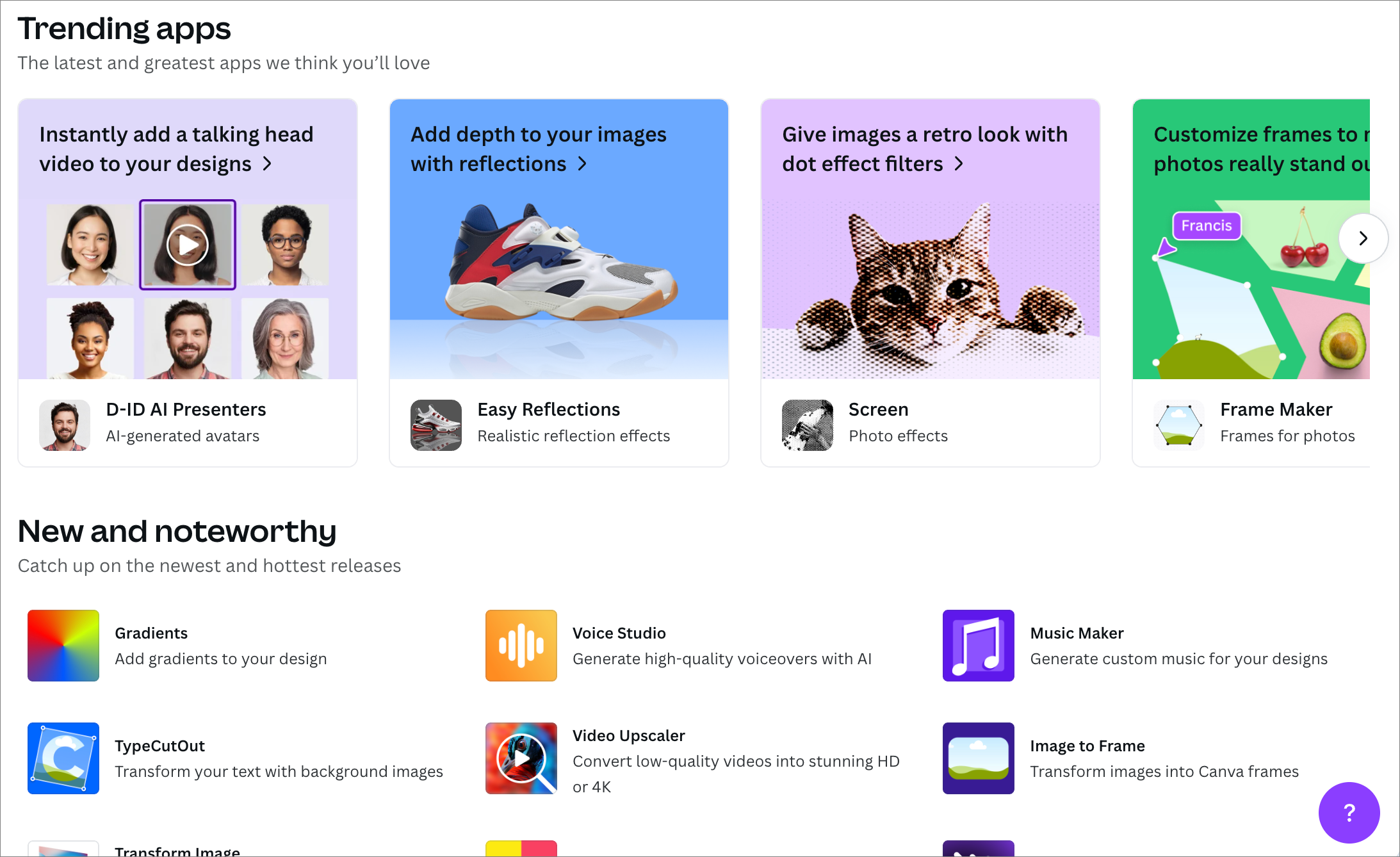The image size is (1400, 857).
Task: Click the Image to Frame icon
Action: point(979,758)
